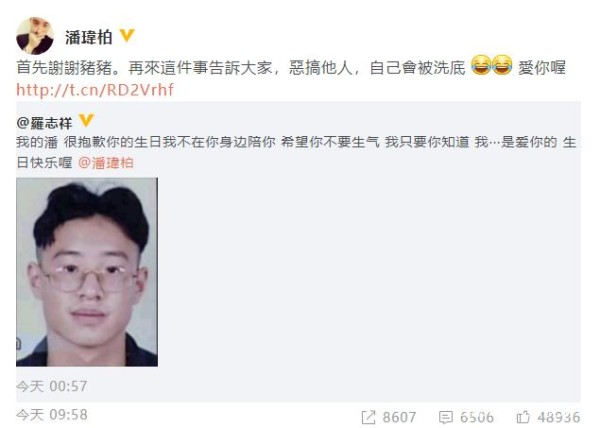Click the orange @潘瑋柏 mention in repost

[106, 163]
